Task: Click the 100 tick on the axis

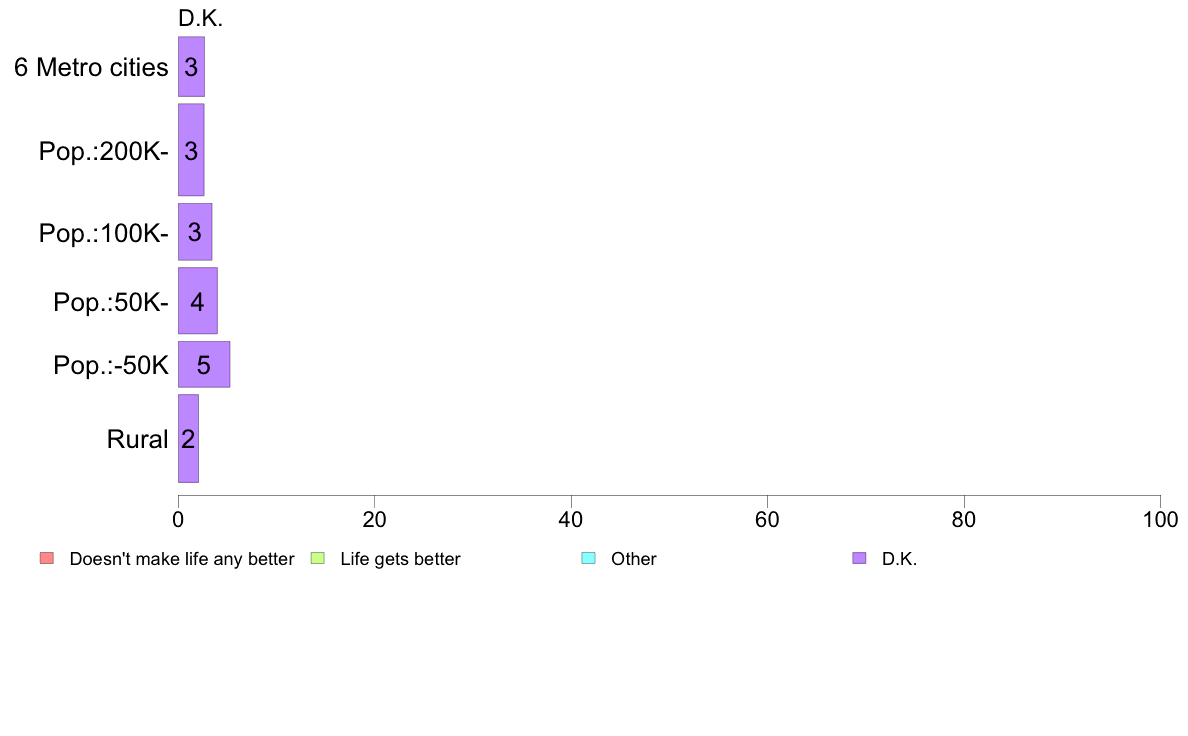Action: click(1160, 519)
